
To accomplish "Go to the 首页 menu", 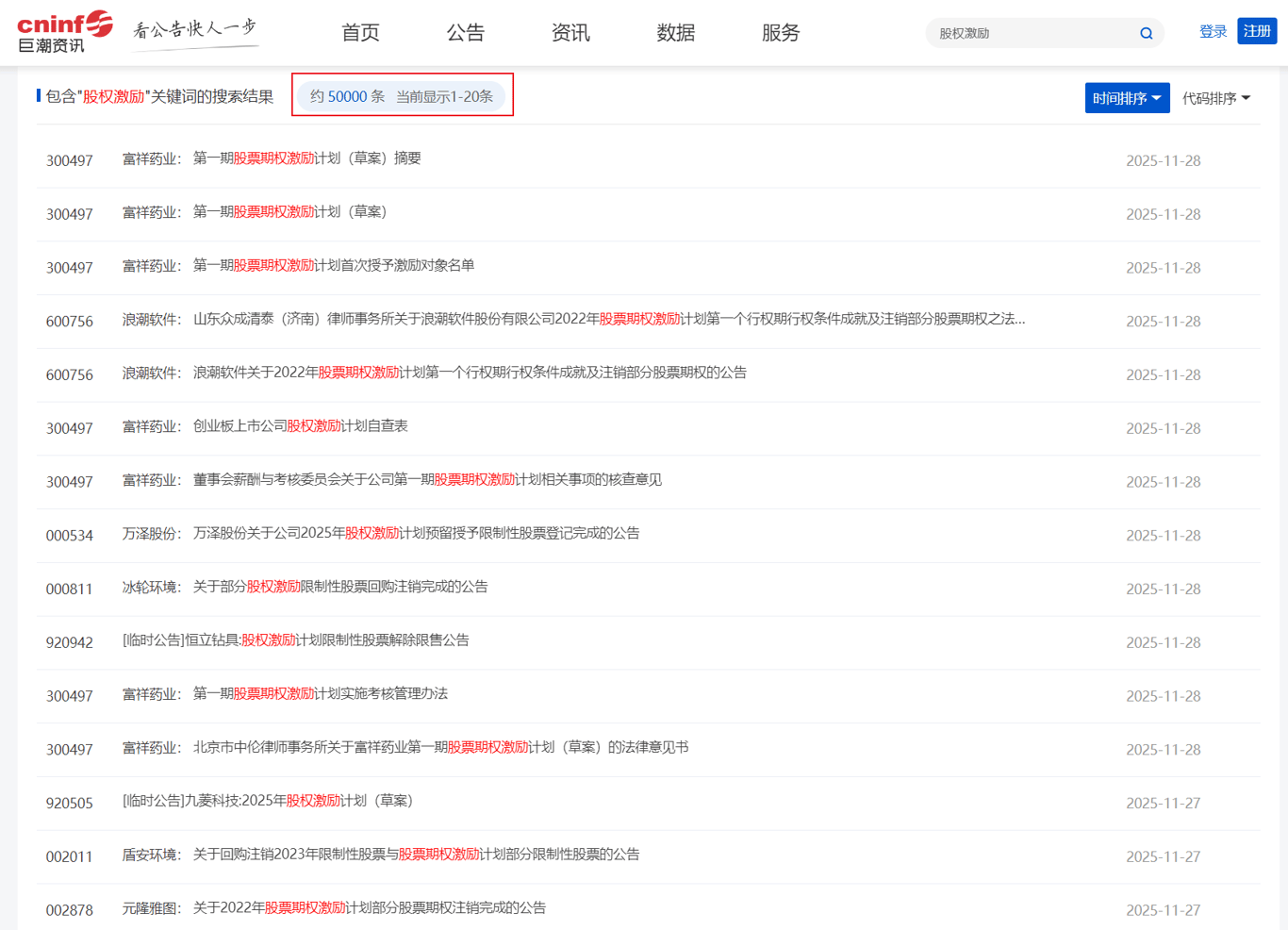I will [360, 33].
